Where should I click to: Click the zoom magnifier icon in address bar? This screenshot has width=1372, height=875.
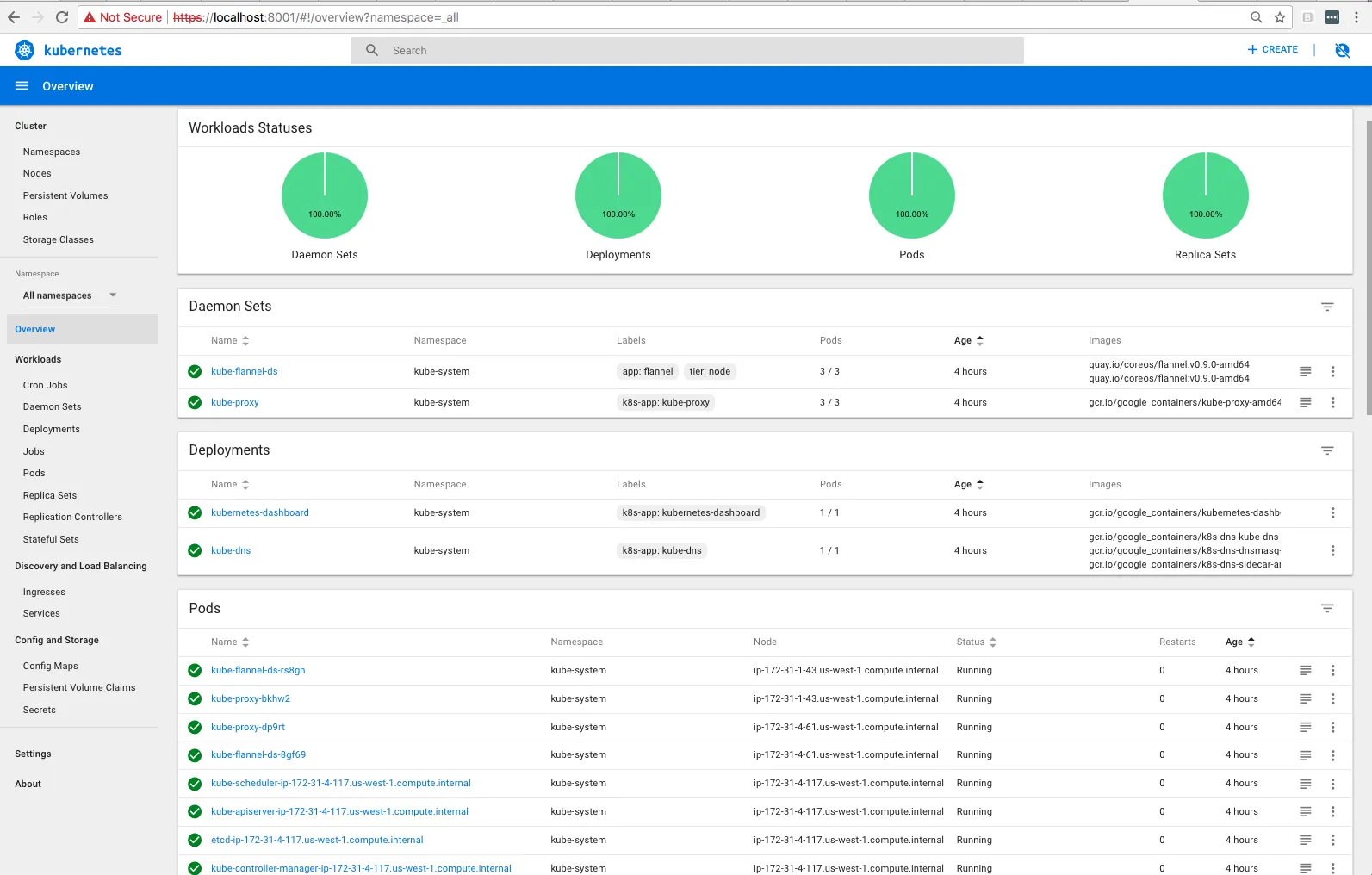click(x=1257, y=17)
